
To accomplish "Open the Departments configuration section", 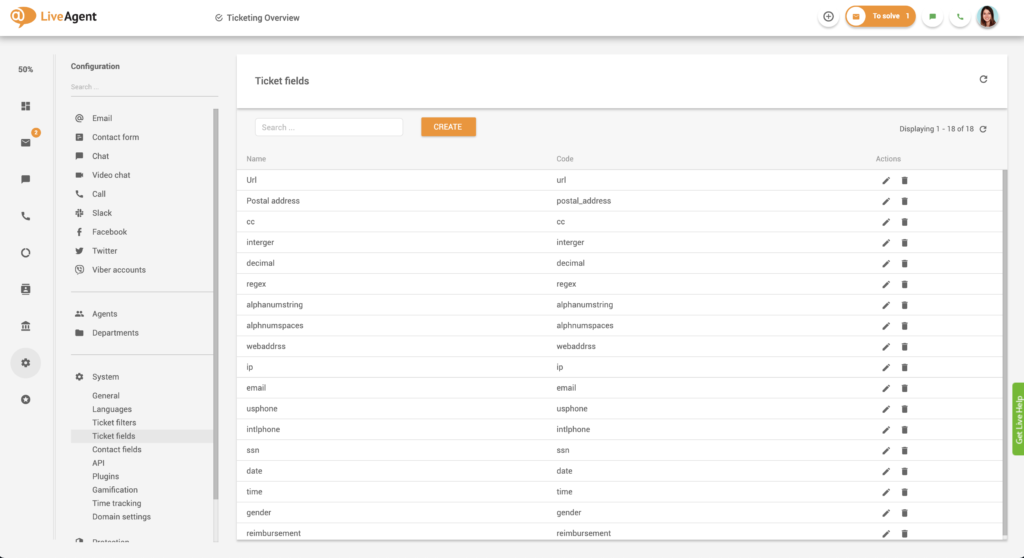I will 115,333.
